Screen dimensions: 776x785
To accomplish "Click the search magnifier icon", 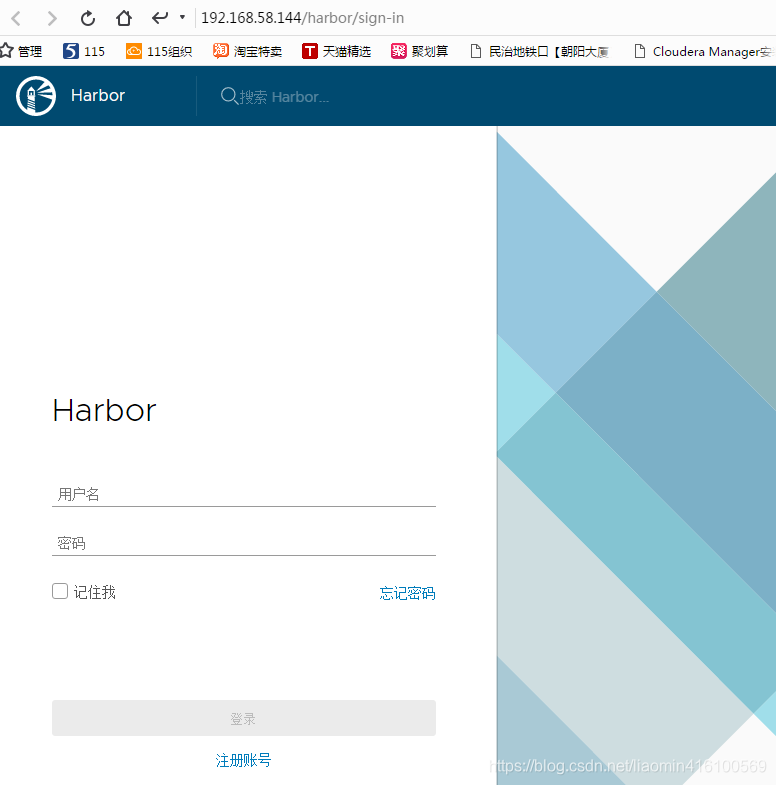I will tap(229, 96).
